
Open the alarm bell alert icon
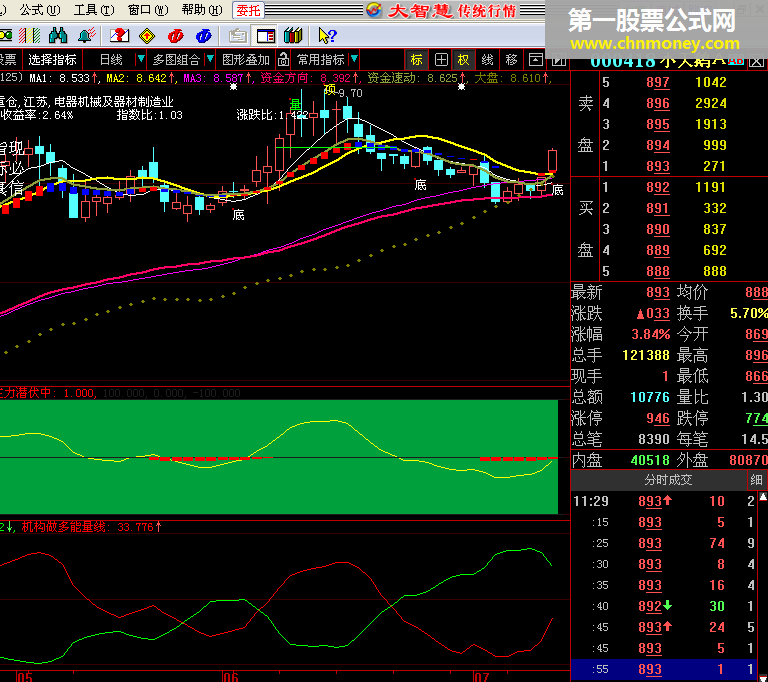[x=87, y=35]
